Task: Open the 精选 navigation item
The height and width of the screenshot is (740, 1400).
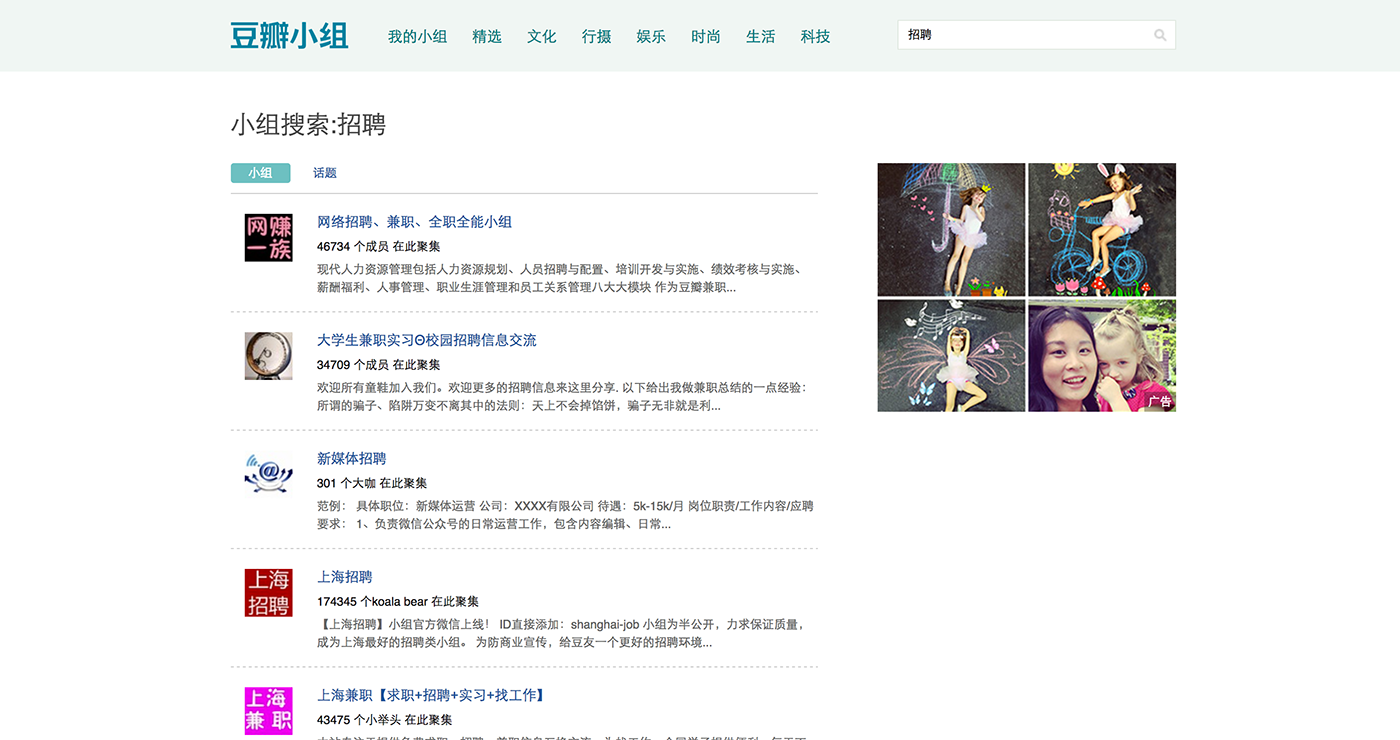Action: pos(487,36)
